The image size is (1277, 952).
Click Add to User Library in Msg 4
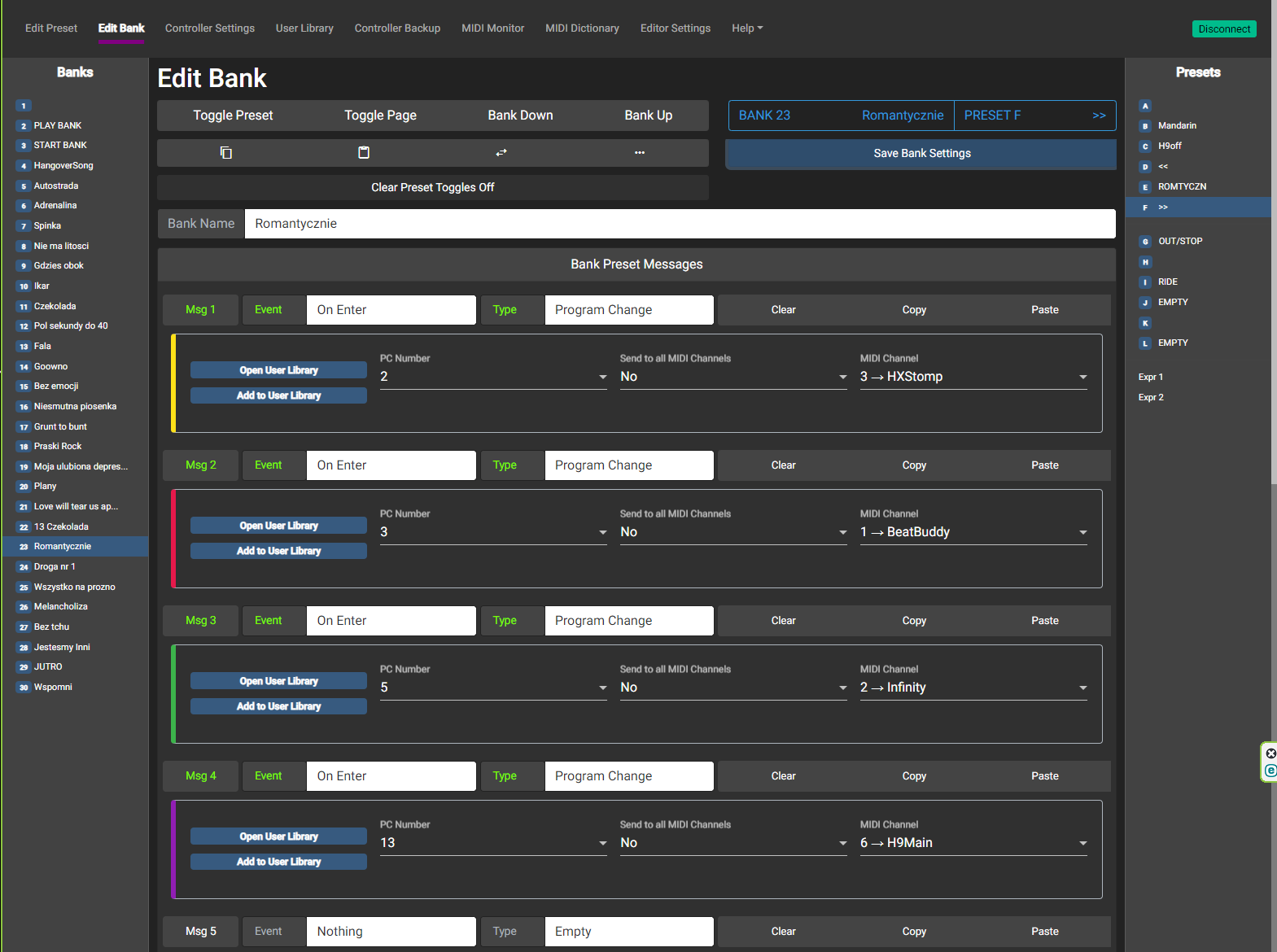tap(278, 862)
